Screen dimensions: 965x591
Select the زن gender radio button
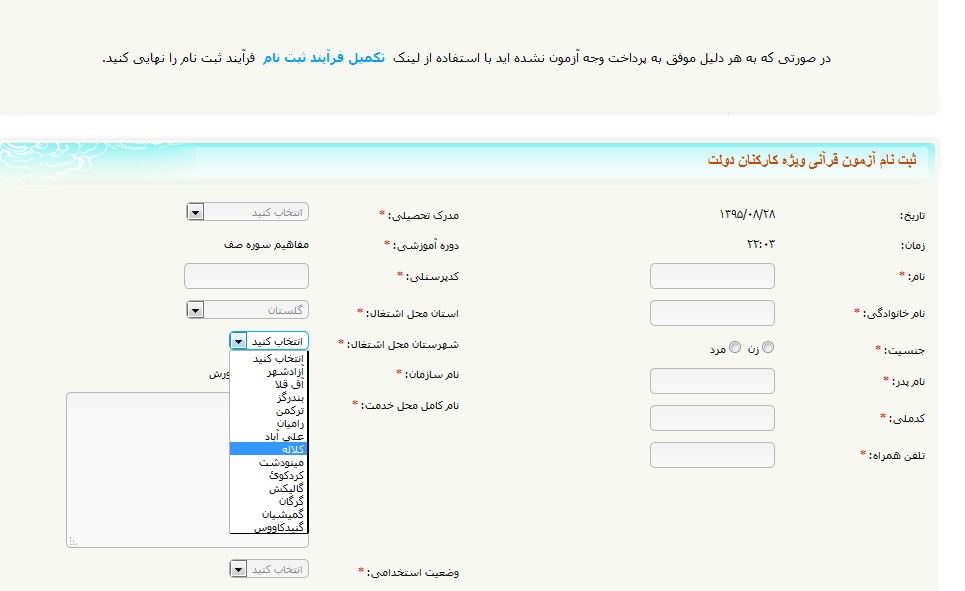pos(768,347)
